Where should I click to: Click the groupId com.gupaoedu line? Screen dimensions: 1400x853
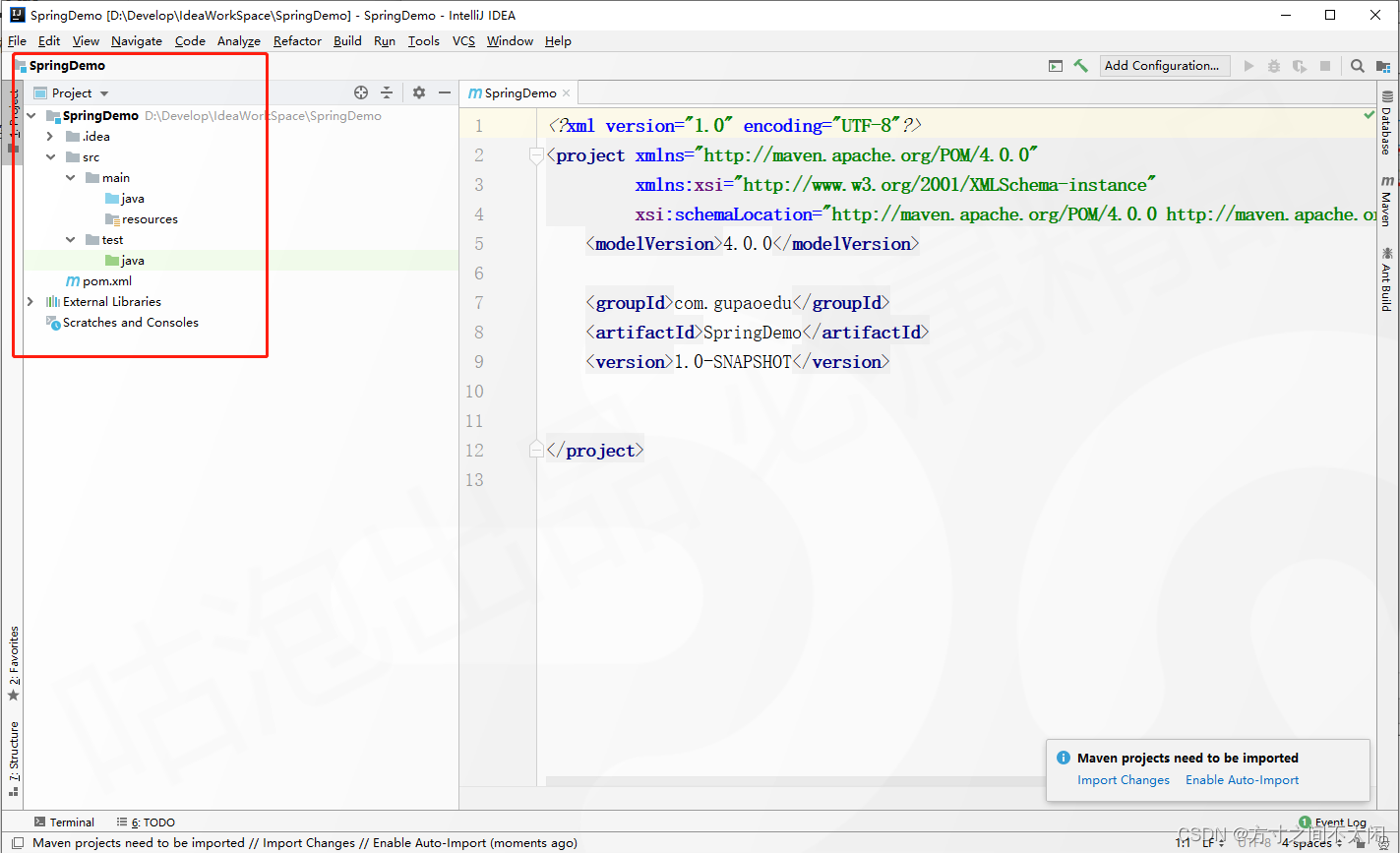pos(737,303)
